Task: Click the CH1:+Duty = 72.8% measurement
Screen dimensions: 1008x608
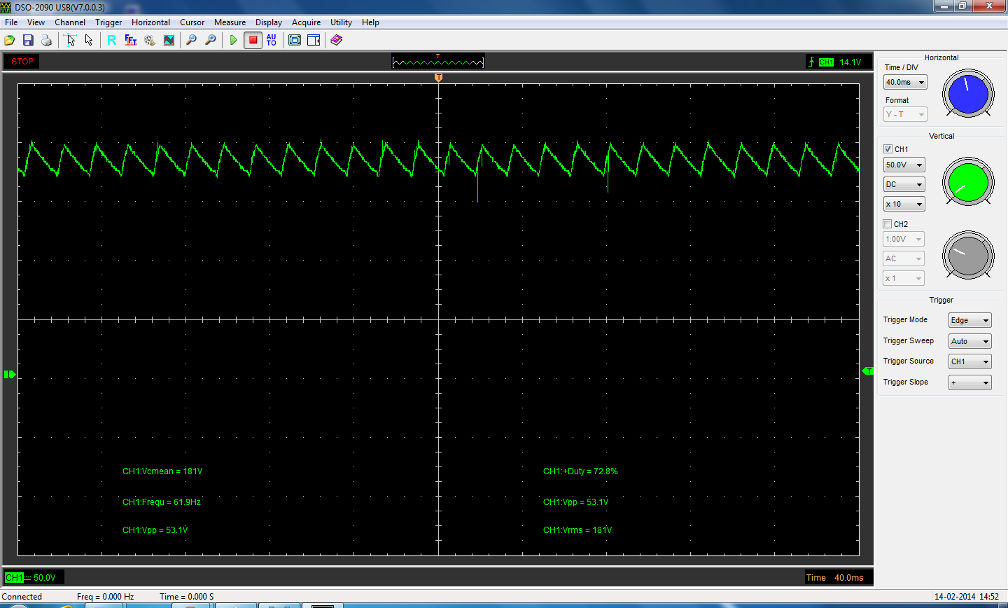Action: pyautogui.click(x=580, y=471)
